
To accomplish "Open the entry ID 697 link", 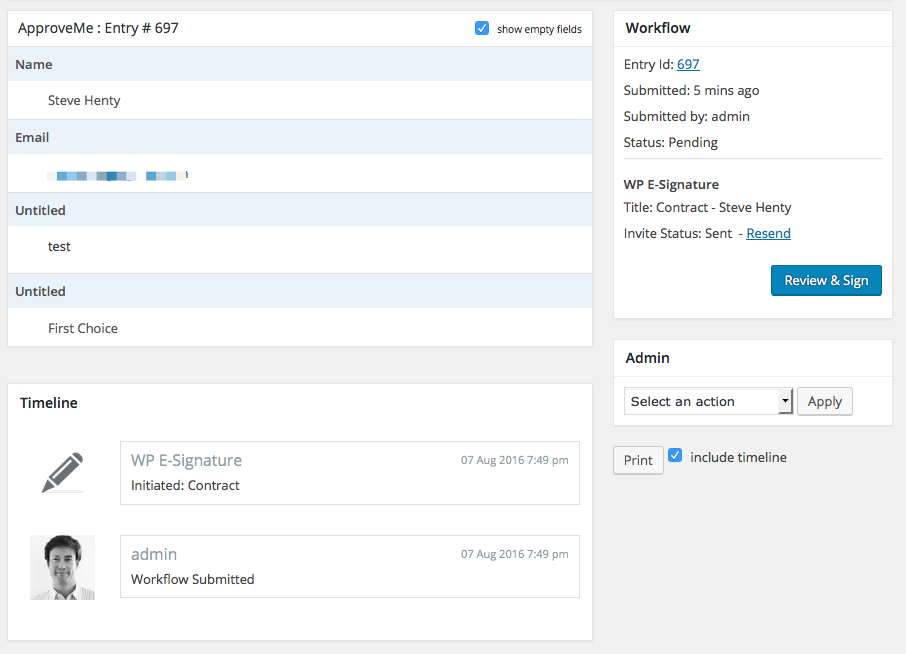I will point(688,64).
